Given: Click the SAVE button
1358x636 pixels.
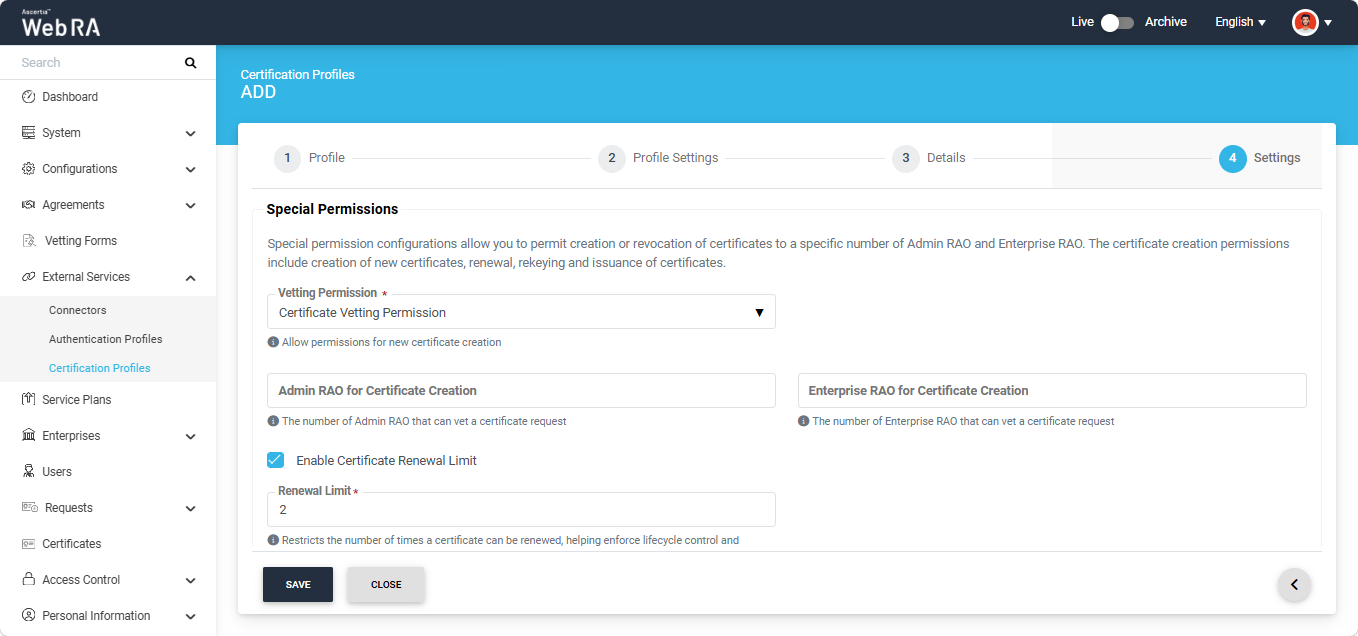Looking at the screenshot, I should [298, 585].
